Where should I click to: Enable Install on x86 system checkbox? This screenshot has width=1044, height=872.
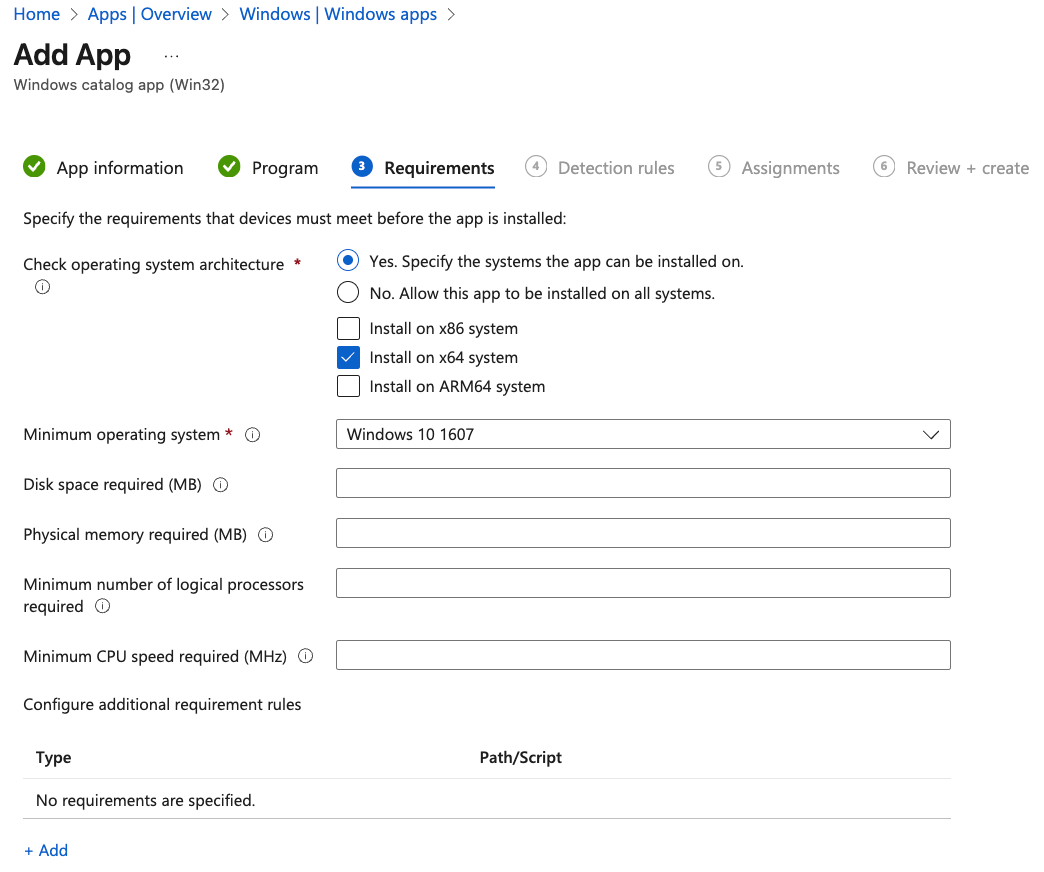(x=348, y=328)
